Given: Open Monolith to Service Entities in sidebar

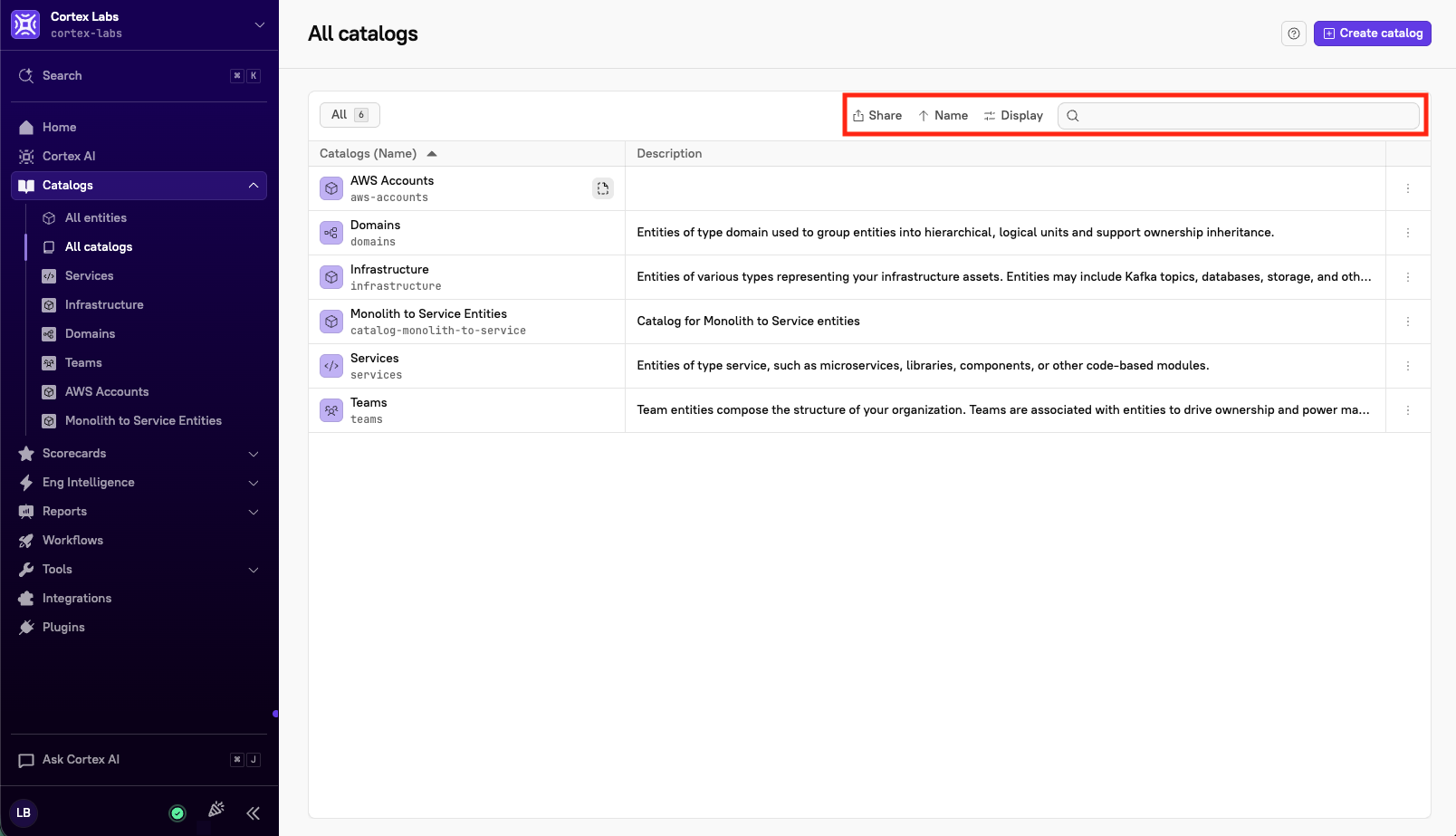Looking at the screenshot, I should coord(143,421).
